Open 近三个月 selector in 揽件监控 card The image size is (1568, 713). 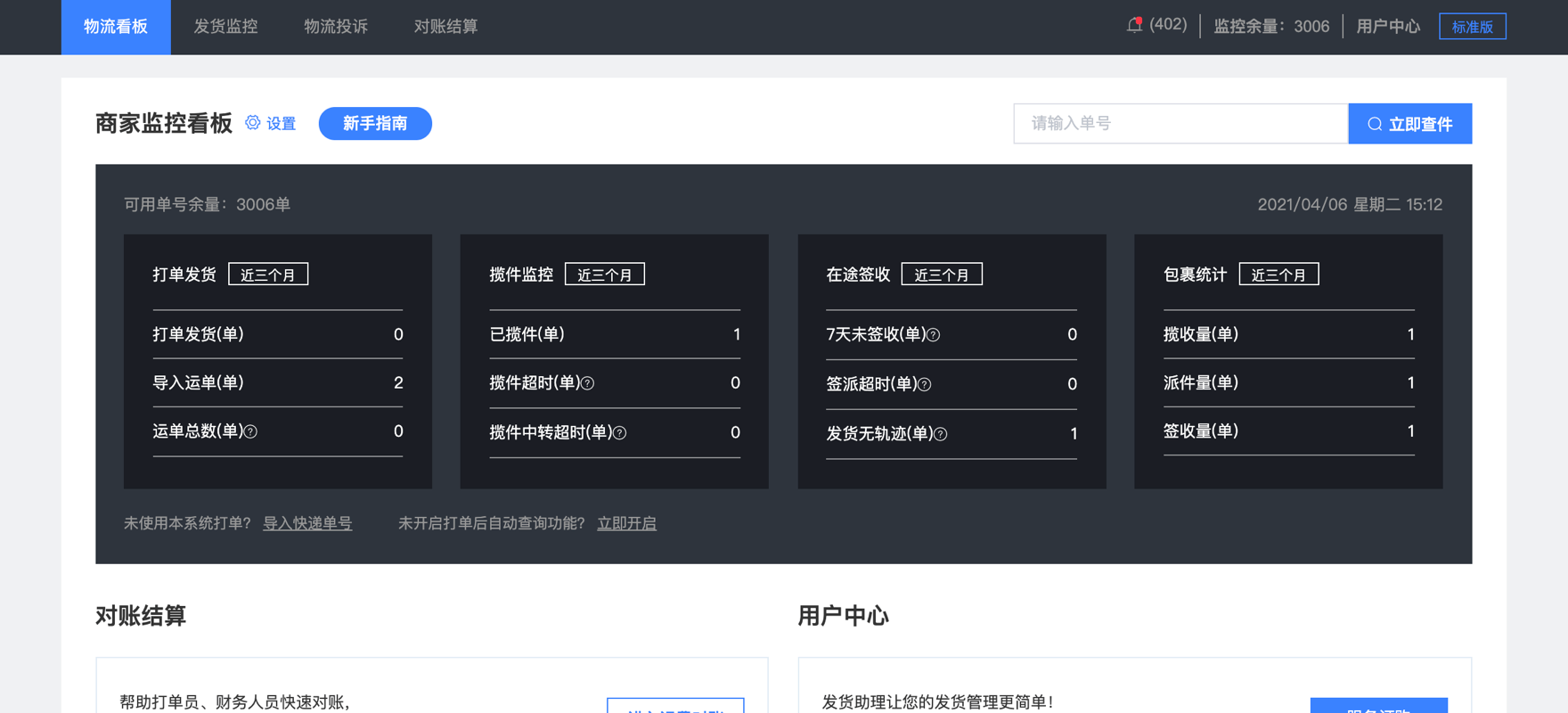pyautogui.click(x=605, y=275)
